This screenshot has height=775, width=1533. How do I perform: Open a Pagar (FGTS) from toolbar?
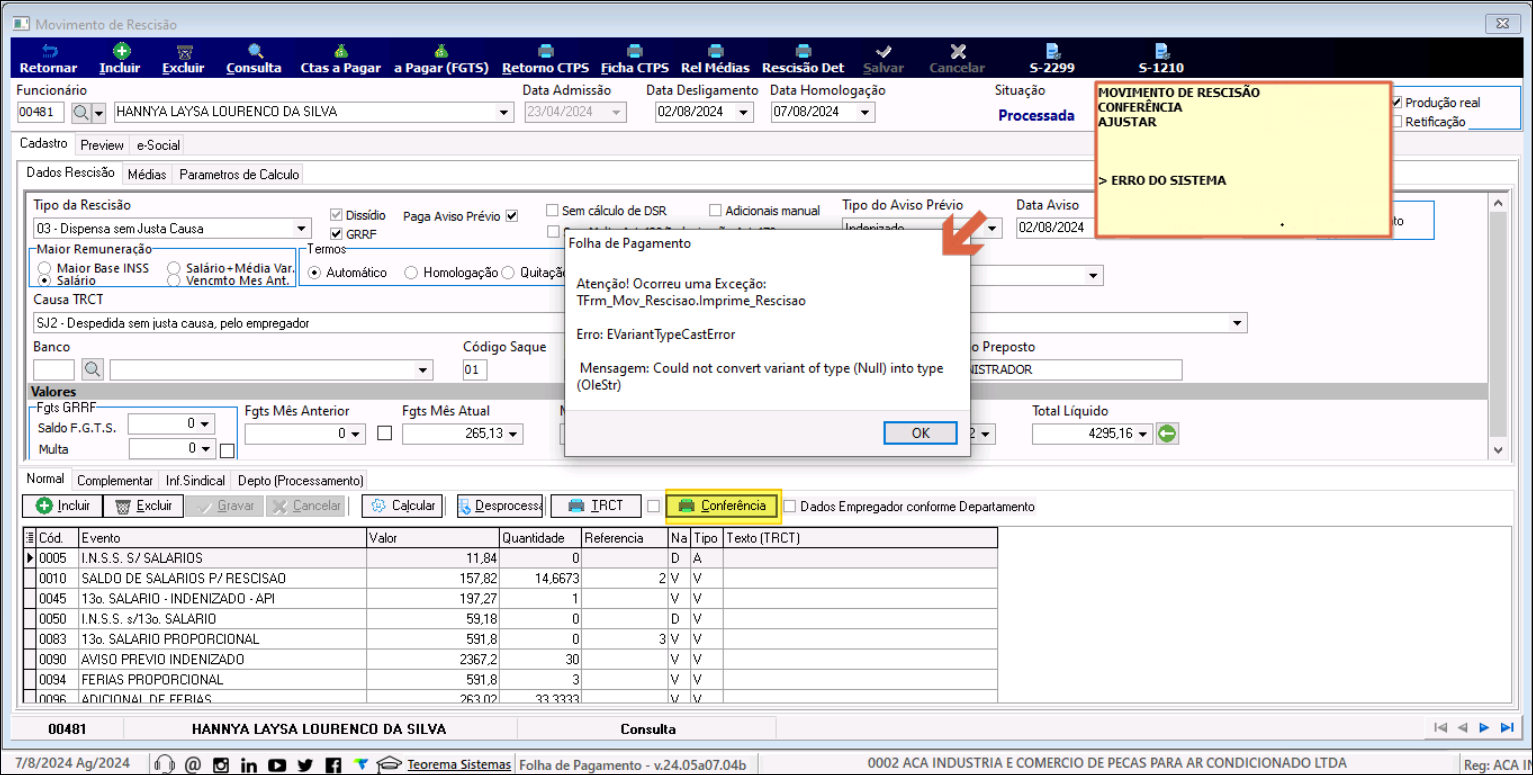(440, 51)
